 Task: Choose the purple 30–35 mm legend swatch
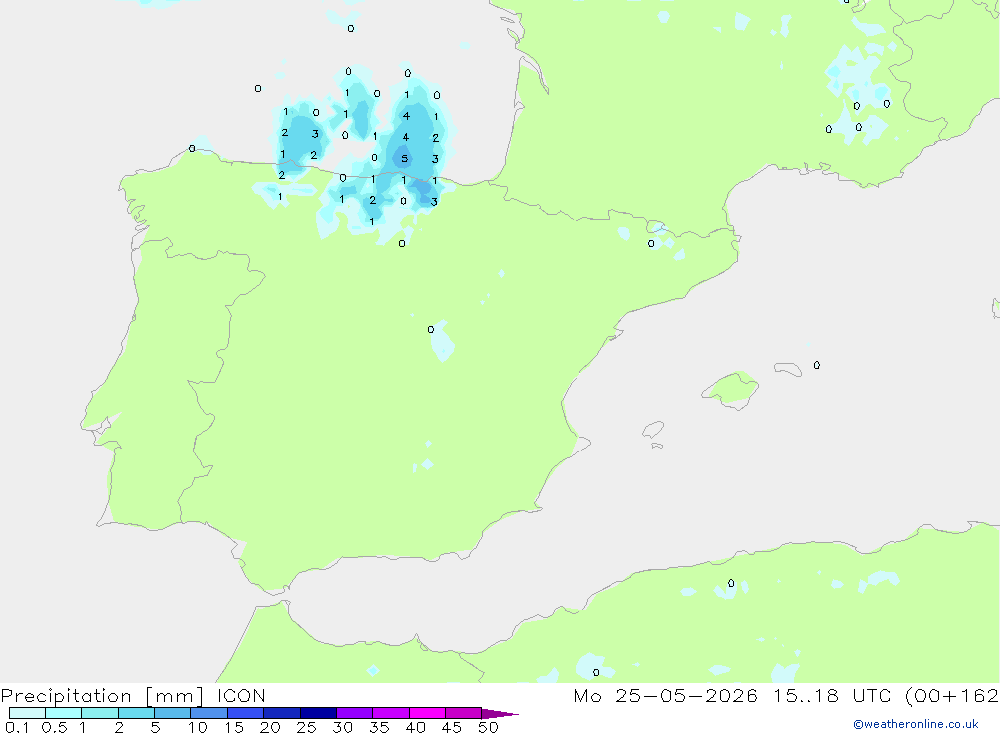(355, 713)
